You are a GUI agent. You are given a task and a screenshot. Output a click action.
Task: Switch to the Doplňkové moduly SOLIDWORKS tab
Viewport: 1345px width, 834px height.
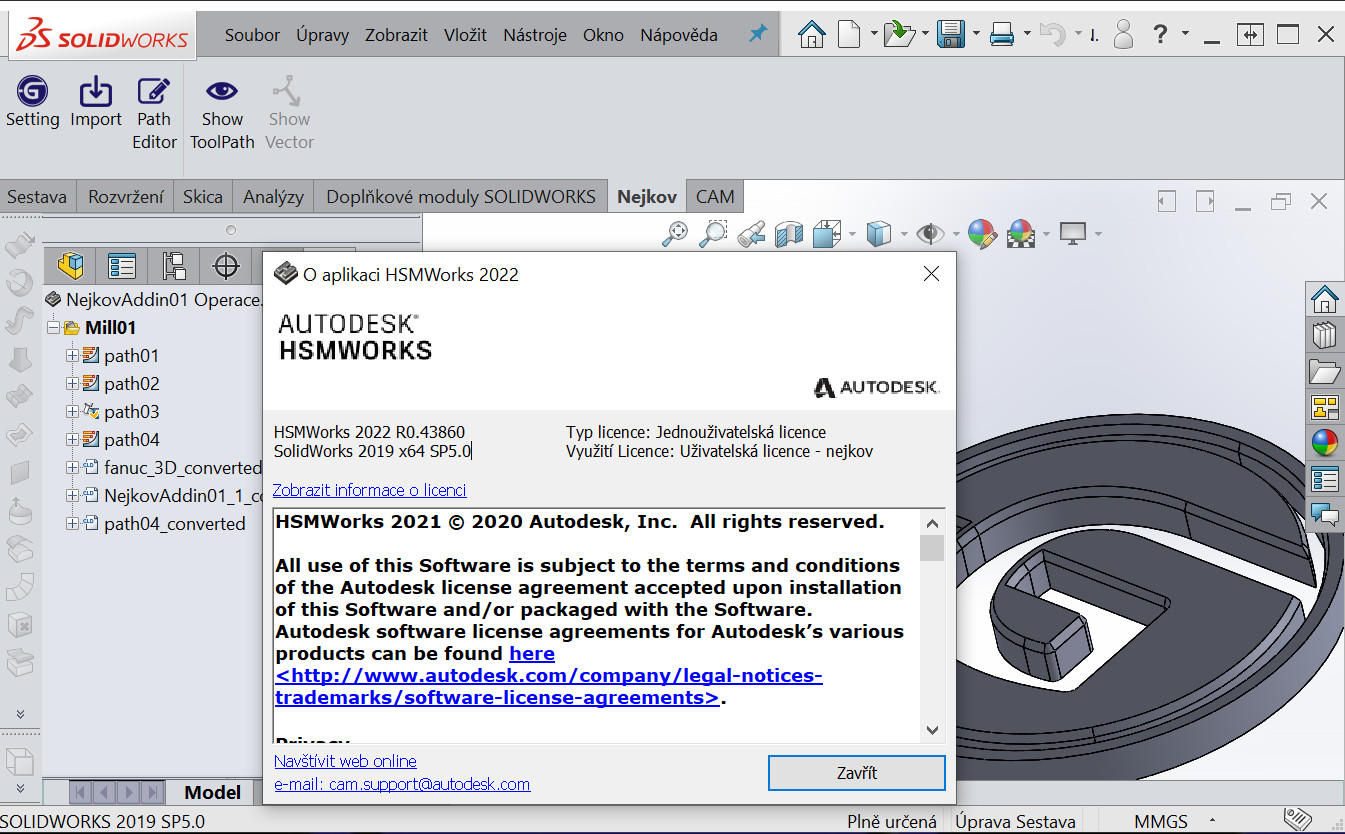(x=461, y=196)
